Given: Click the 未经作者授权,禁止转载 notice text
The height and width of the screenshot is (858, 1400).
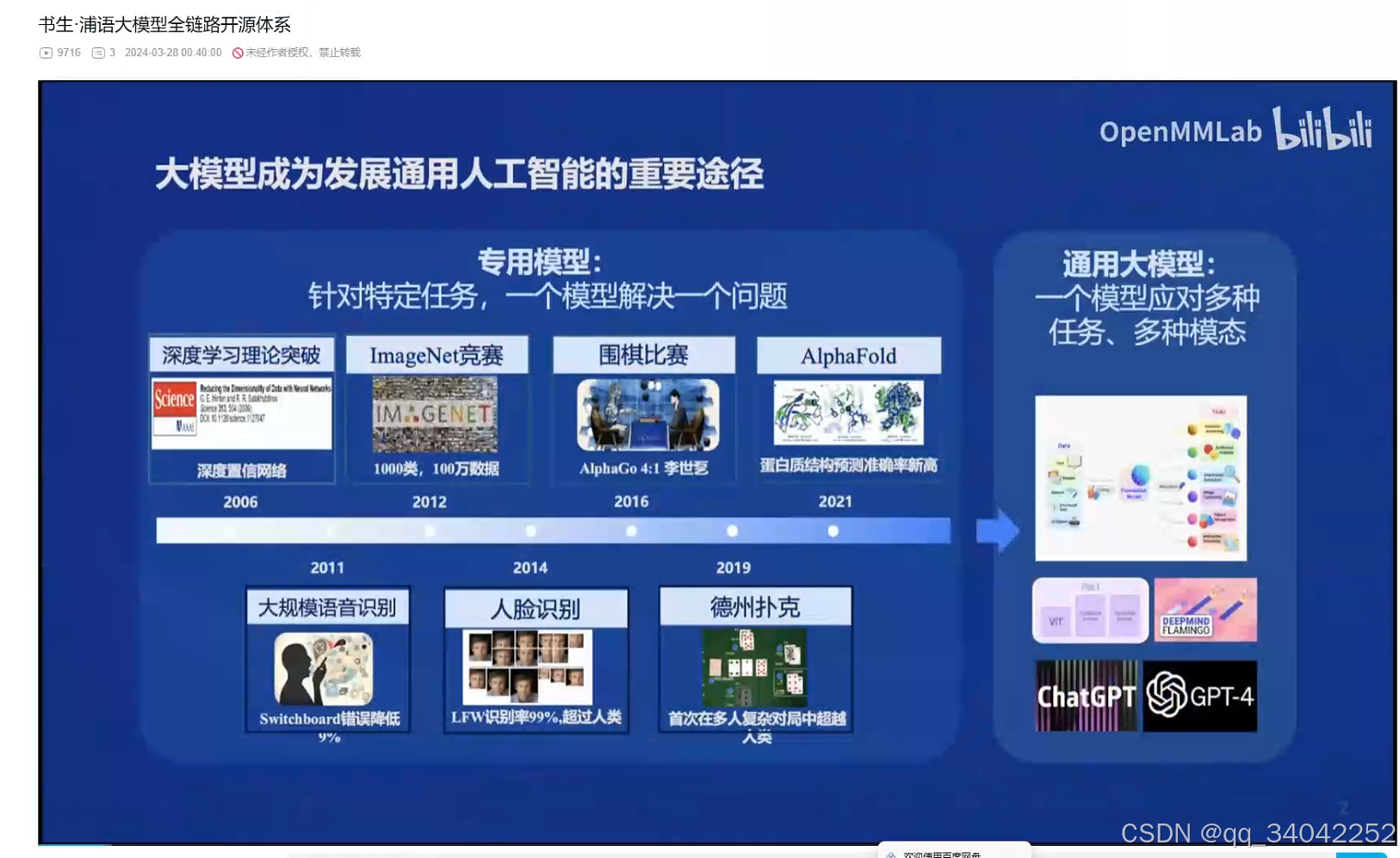Looking at the screenshot, I should pos(303,53).
